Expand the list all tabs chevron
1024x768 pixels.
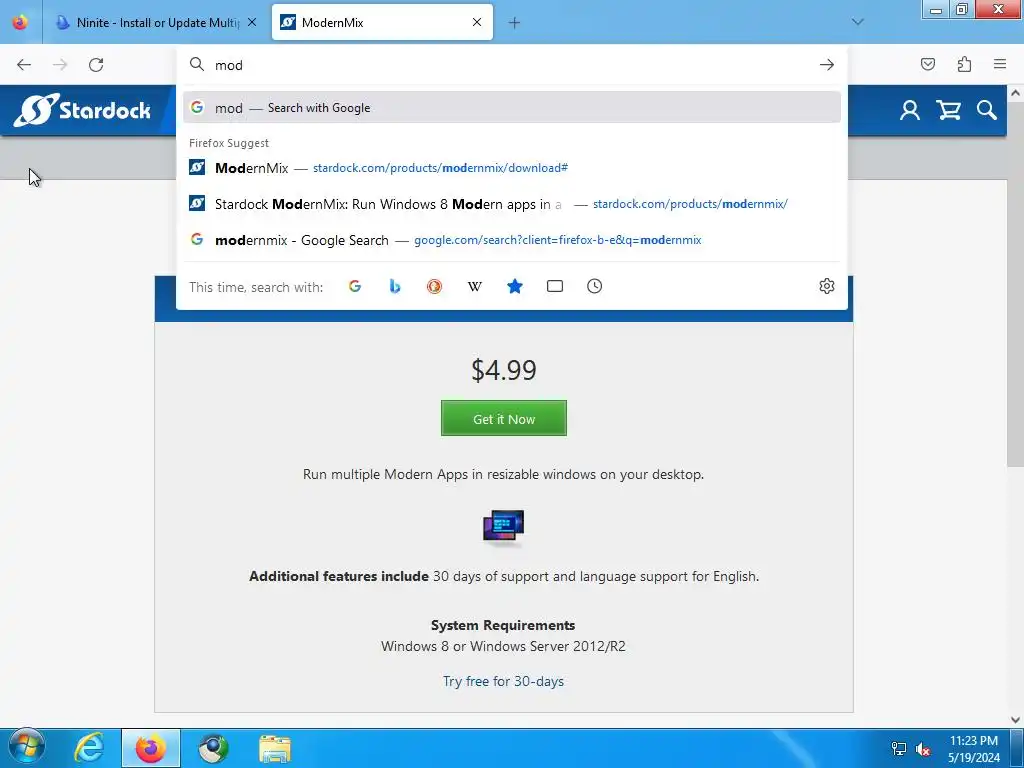857,22
